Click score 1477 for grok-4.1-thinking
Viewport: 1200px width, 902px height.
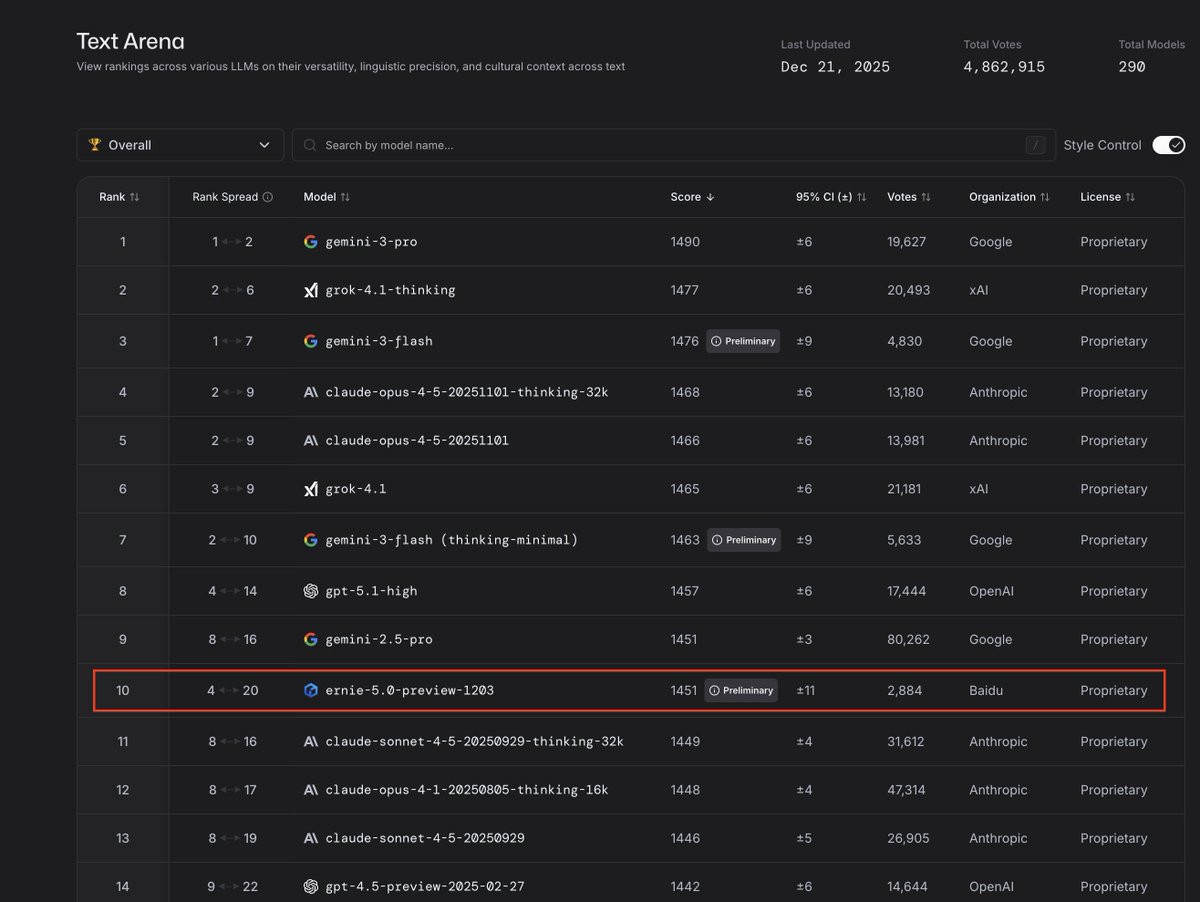tap(684, 290)
